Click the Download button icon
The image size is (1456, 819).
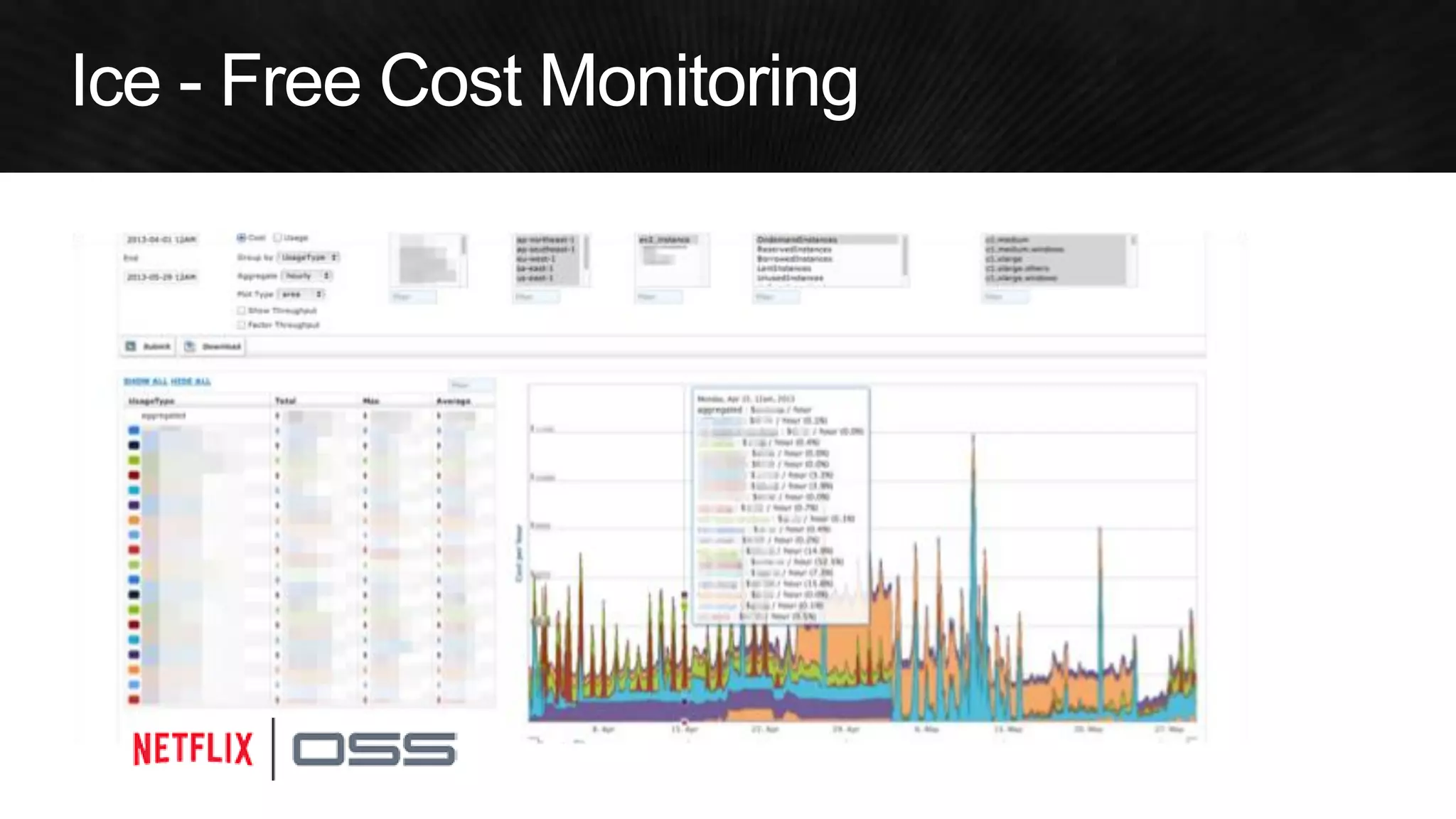(190, 346)
